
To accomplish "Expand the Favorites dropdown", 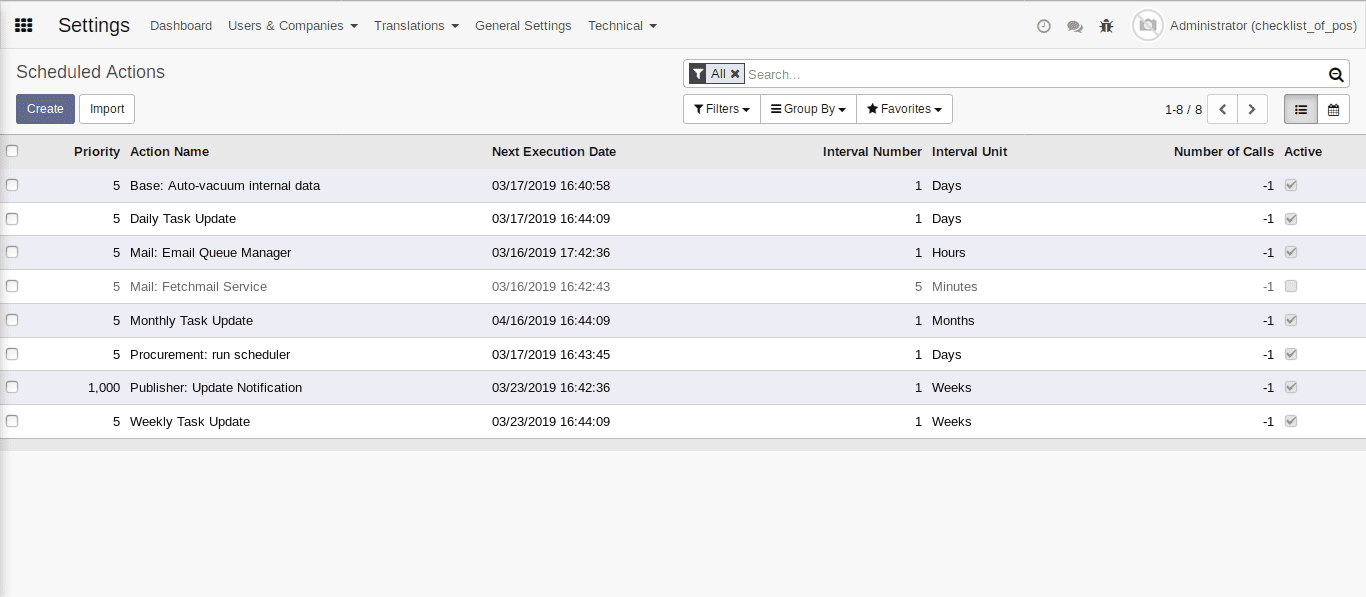I will [x=904, y=109].
